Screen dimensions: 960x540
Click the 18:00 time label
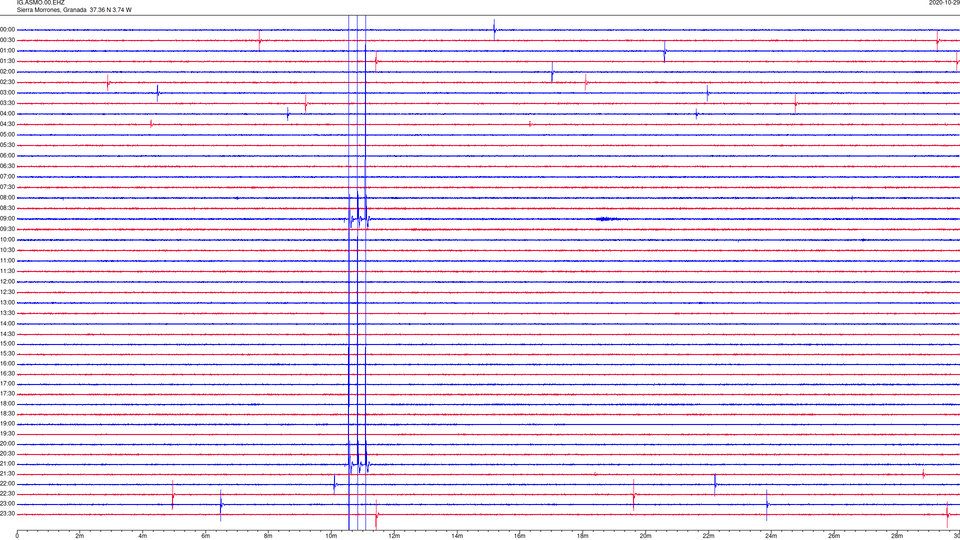[x=7, y=403]
